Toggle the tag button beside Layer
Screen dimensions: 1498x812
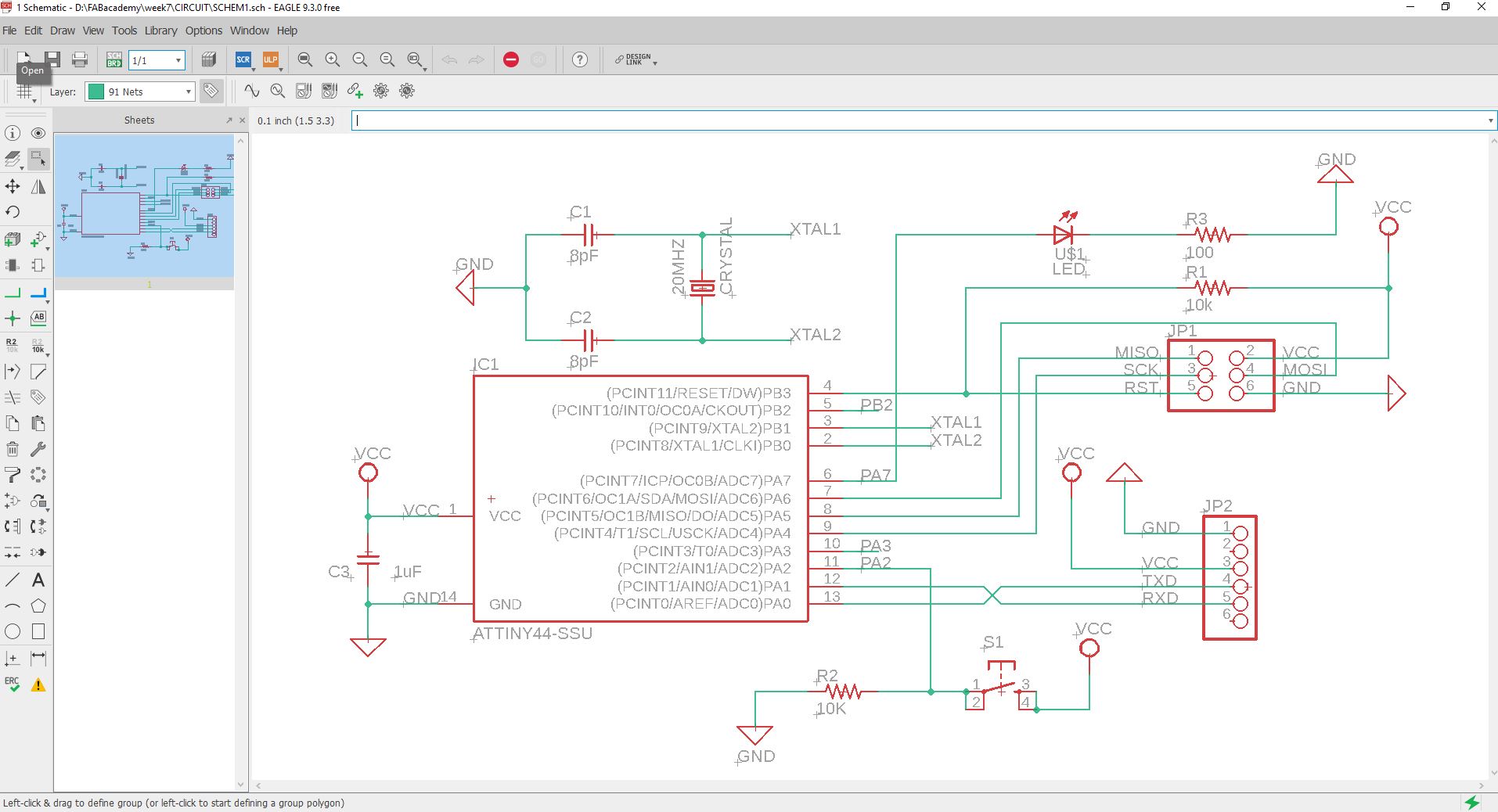point(211,92)
